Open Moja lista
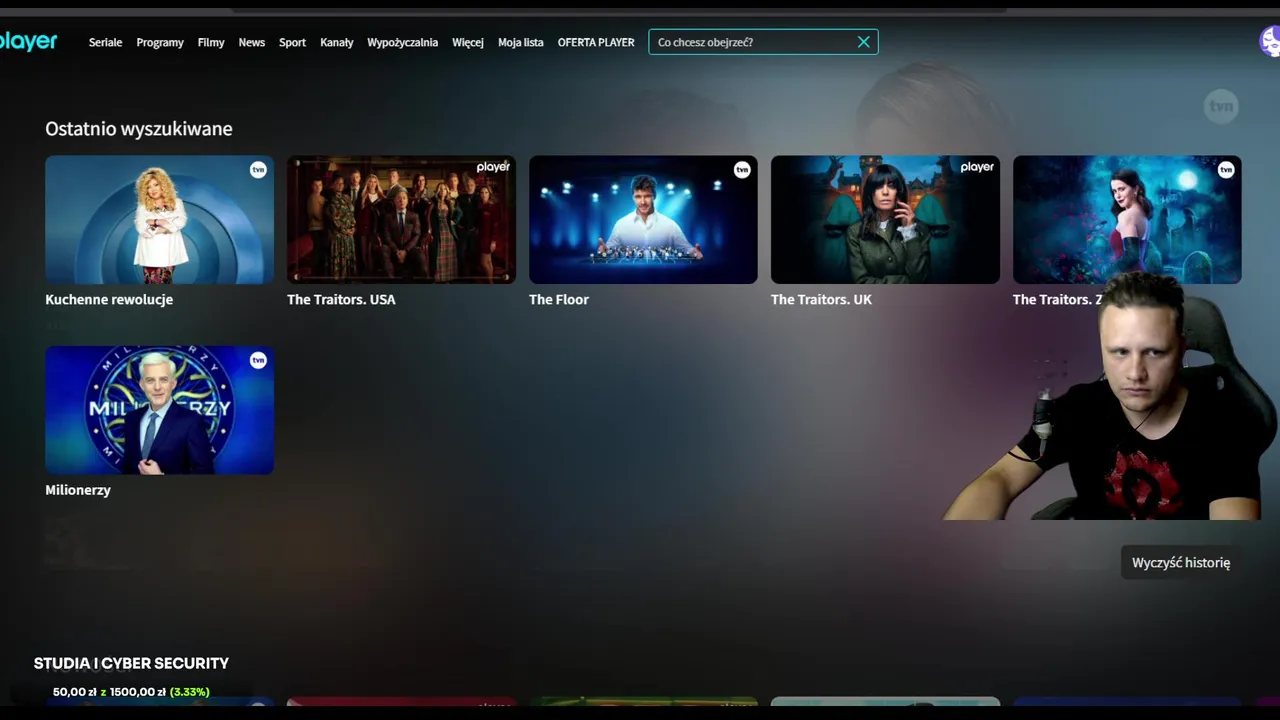This screenshot has height=720, width=1280. [521, 42]
